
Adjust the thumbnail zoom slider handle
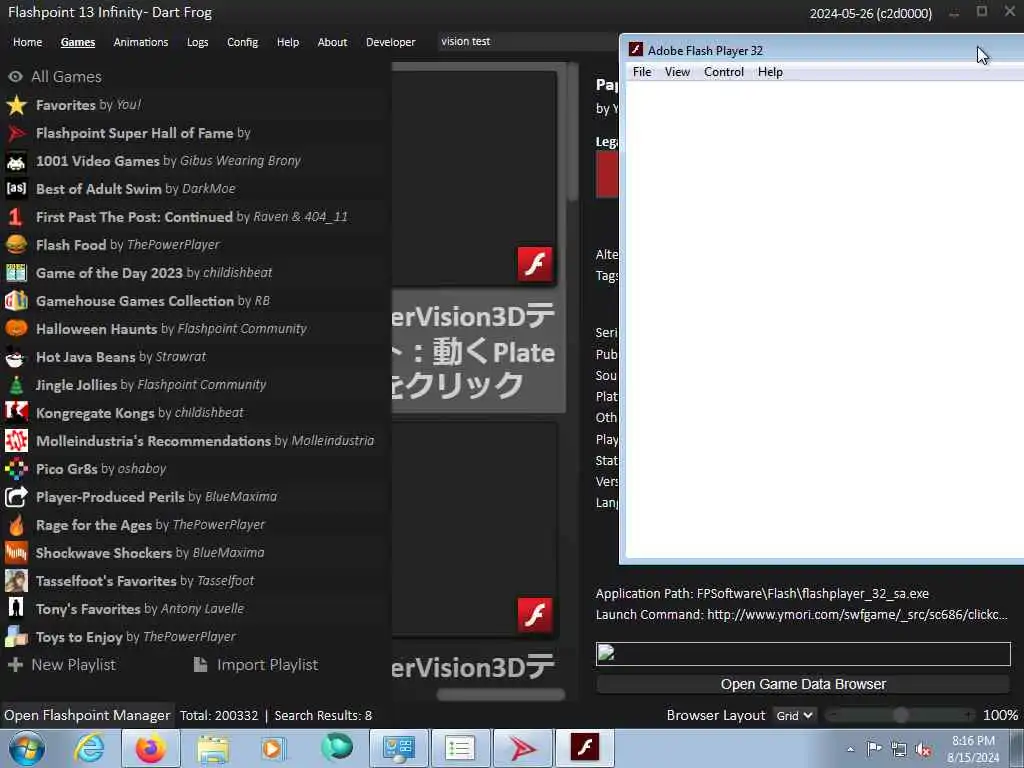click(901, 716)
